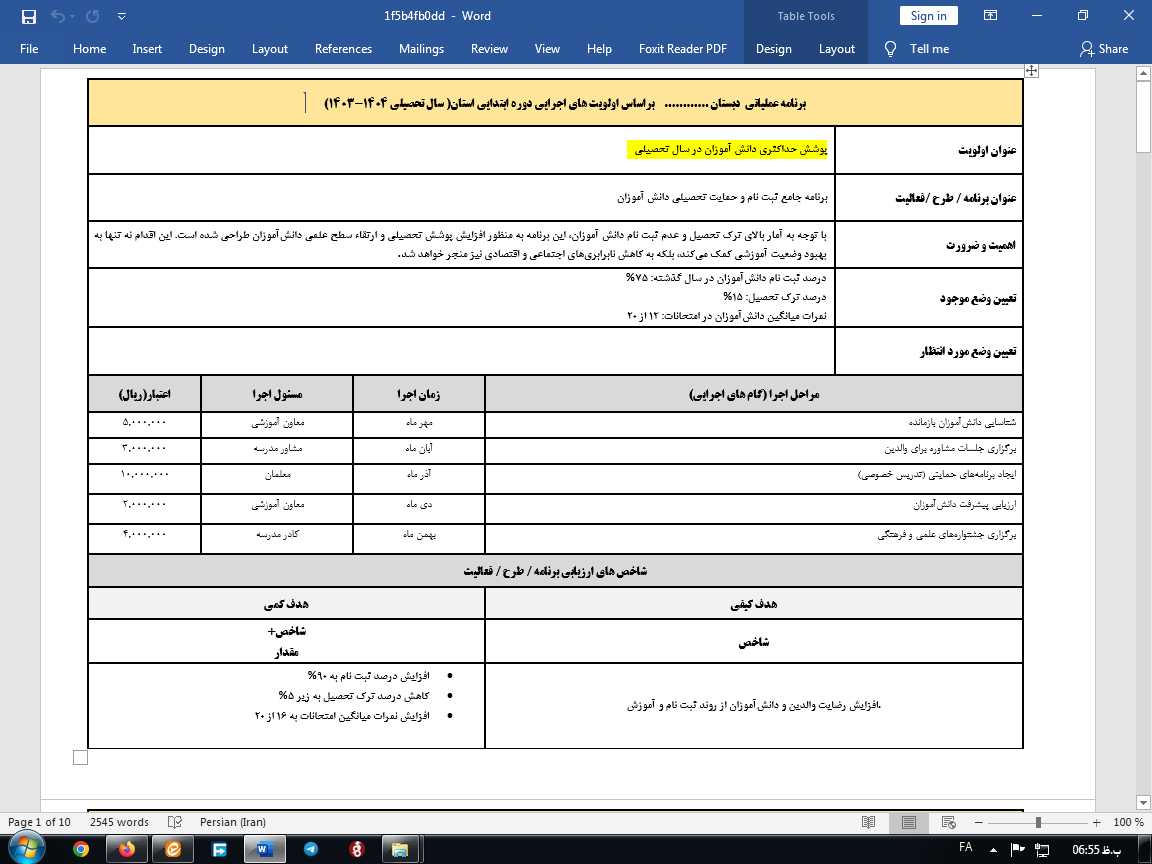Switch to the View tab
This screenshot has width=1152, height=864.
[547, 48]
